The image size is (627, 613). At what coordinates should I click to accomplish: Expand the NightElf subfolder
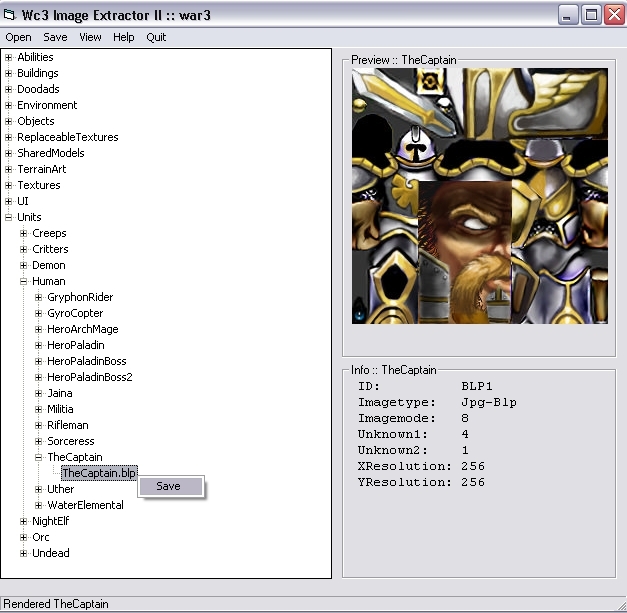[x=24, y=521]
